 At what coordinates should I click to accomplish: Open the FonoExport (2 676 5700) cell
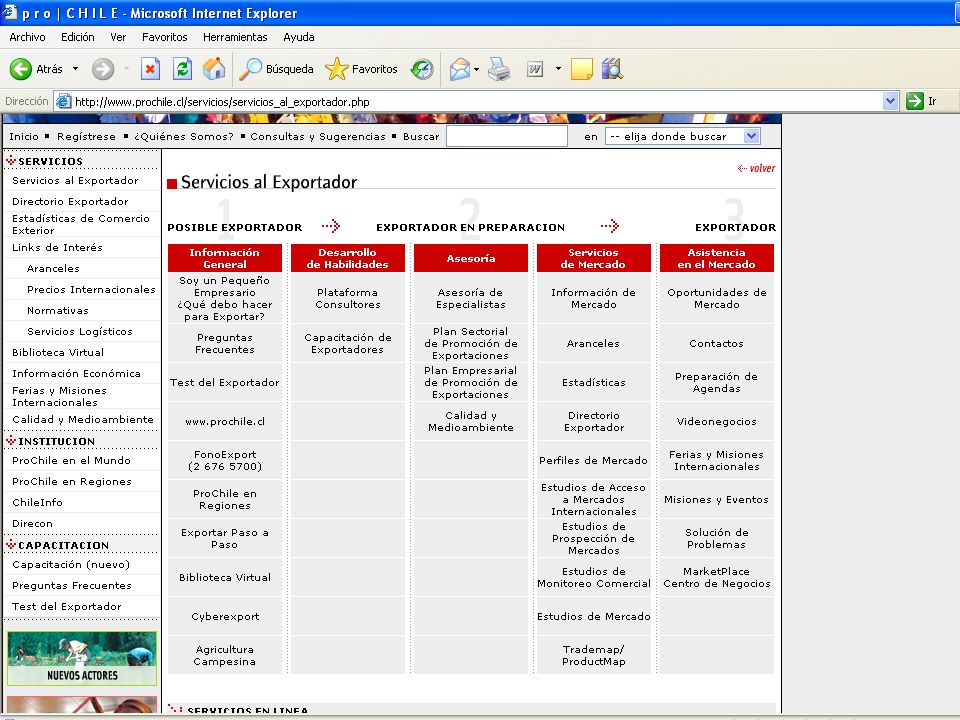225,460
